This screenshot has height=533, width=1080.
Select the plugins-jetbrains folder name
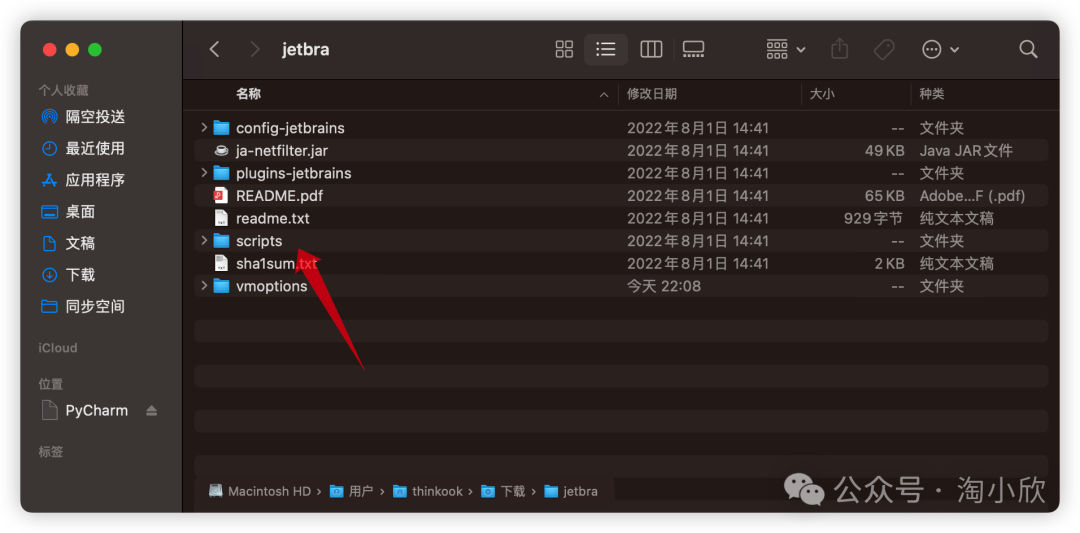(x=293, y=173)
